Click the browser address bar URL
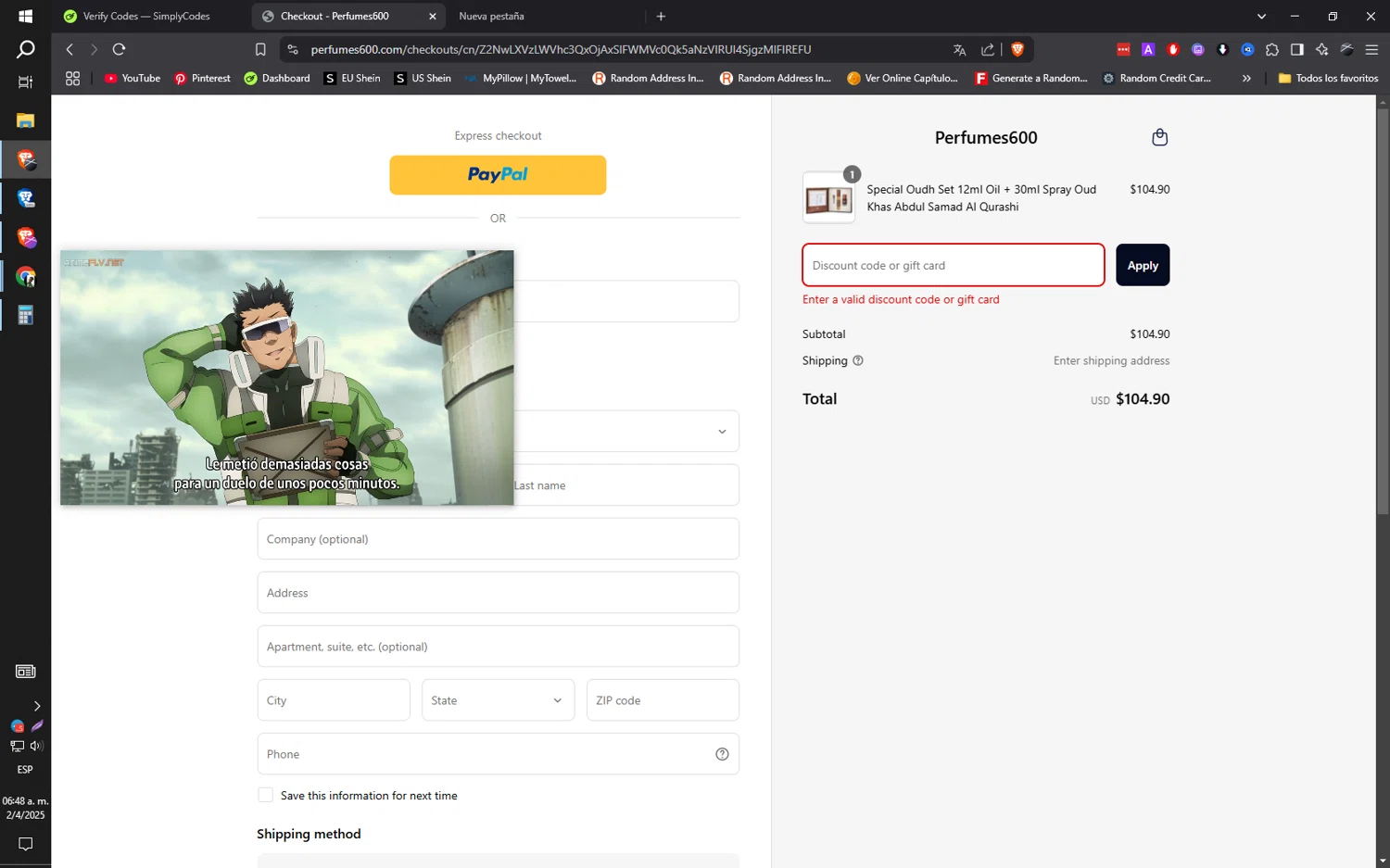The image size is (1390, 868). (x=561, y=49)
